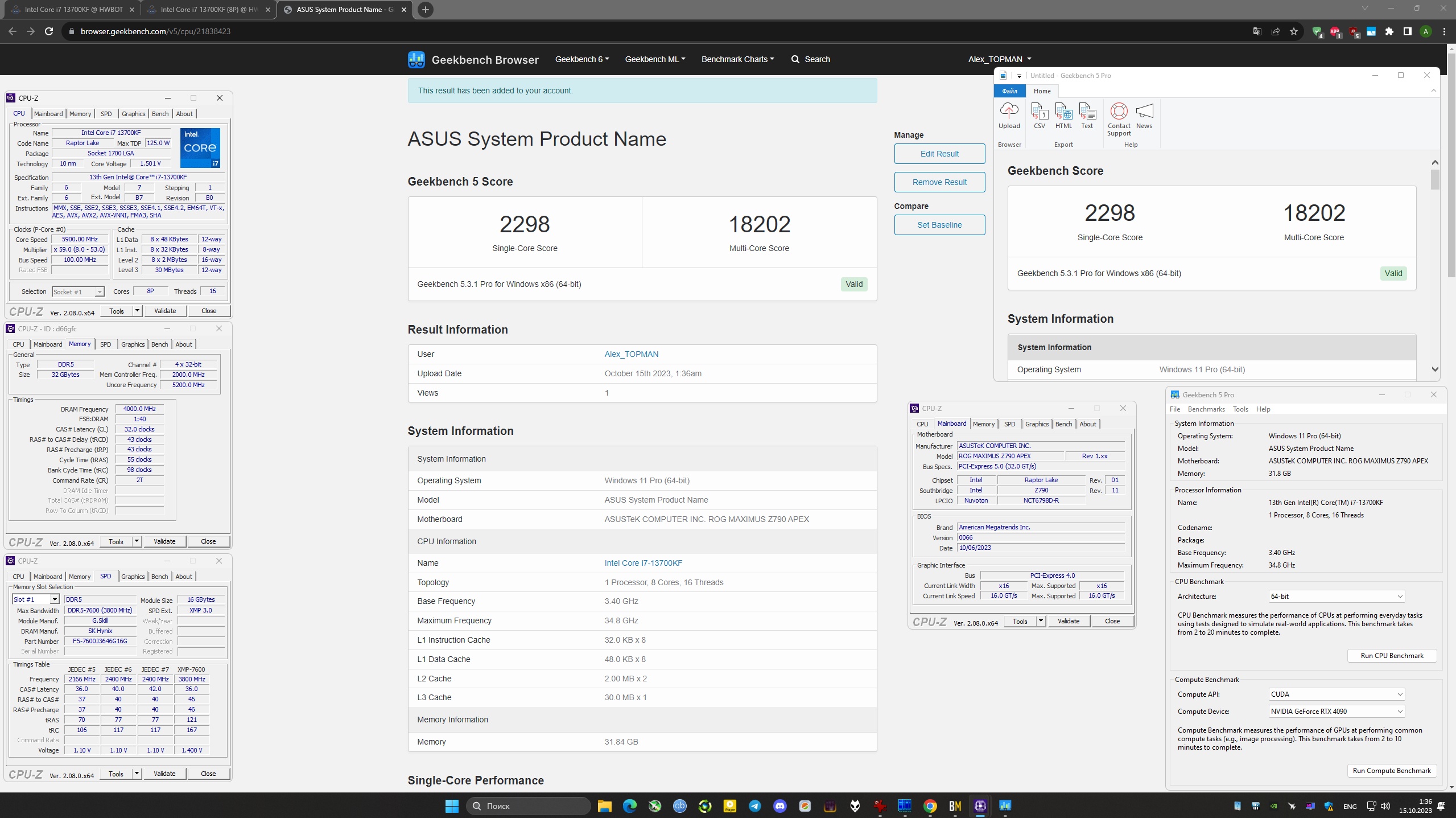This screenshot has width=1456, height=818.
Task: Open qBittorrent from the taskbar
Action: 679,805
